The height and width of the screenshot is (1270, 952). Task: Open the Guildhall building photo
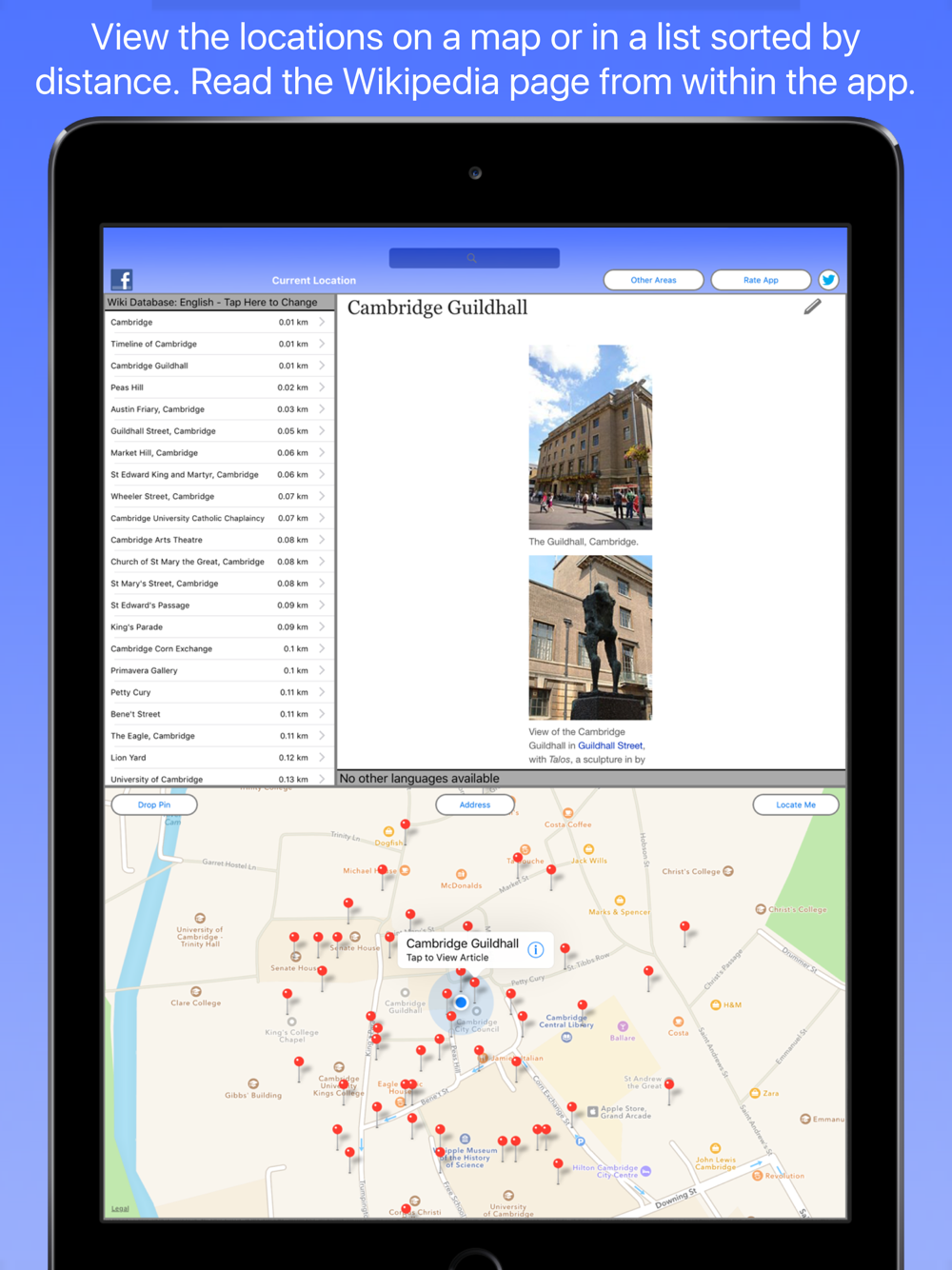pyautogui.click(x=590, y=437)
